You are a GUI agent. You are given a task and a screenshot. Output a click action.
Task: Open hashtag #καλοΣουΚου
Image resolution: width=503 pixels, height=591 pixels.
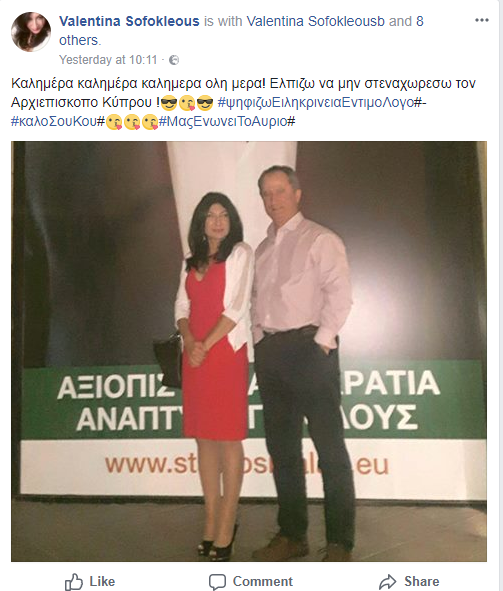point(58,121)
